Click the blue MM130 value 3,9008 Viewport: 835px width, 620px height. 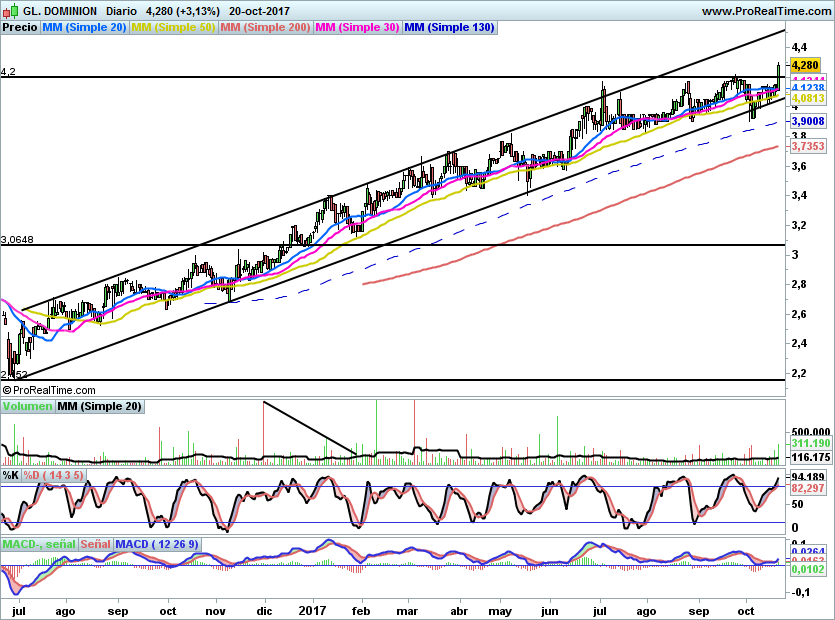(x=808, y=121)
